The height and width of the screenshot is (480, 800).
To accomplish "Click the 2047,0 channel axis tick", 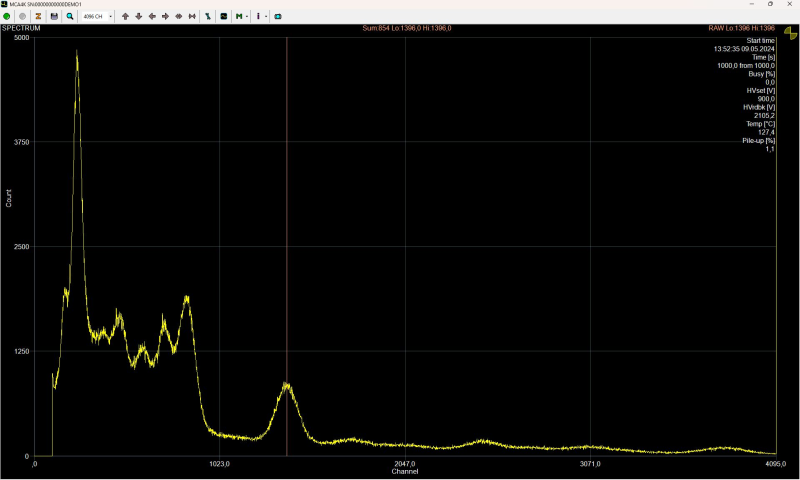I will click(405, 464).
